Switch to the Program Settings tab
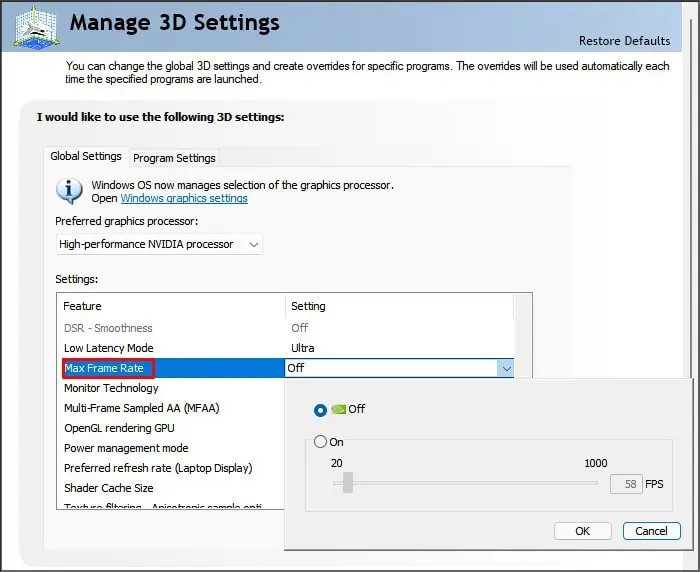Viewport: 700px width, 572px height. [x=174, y=158]
